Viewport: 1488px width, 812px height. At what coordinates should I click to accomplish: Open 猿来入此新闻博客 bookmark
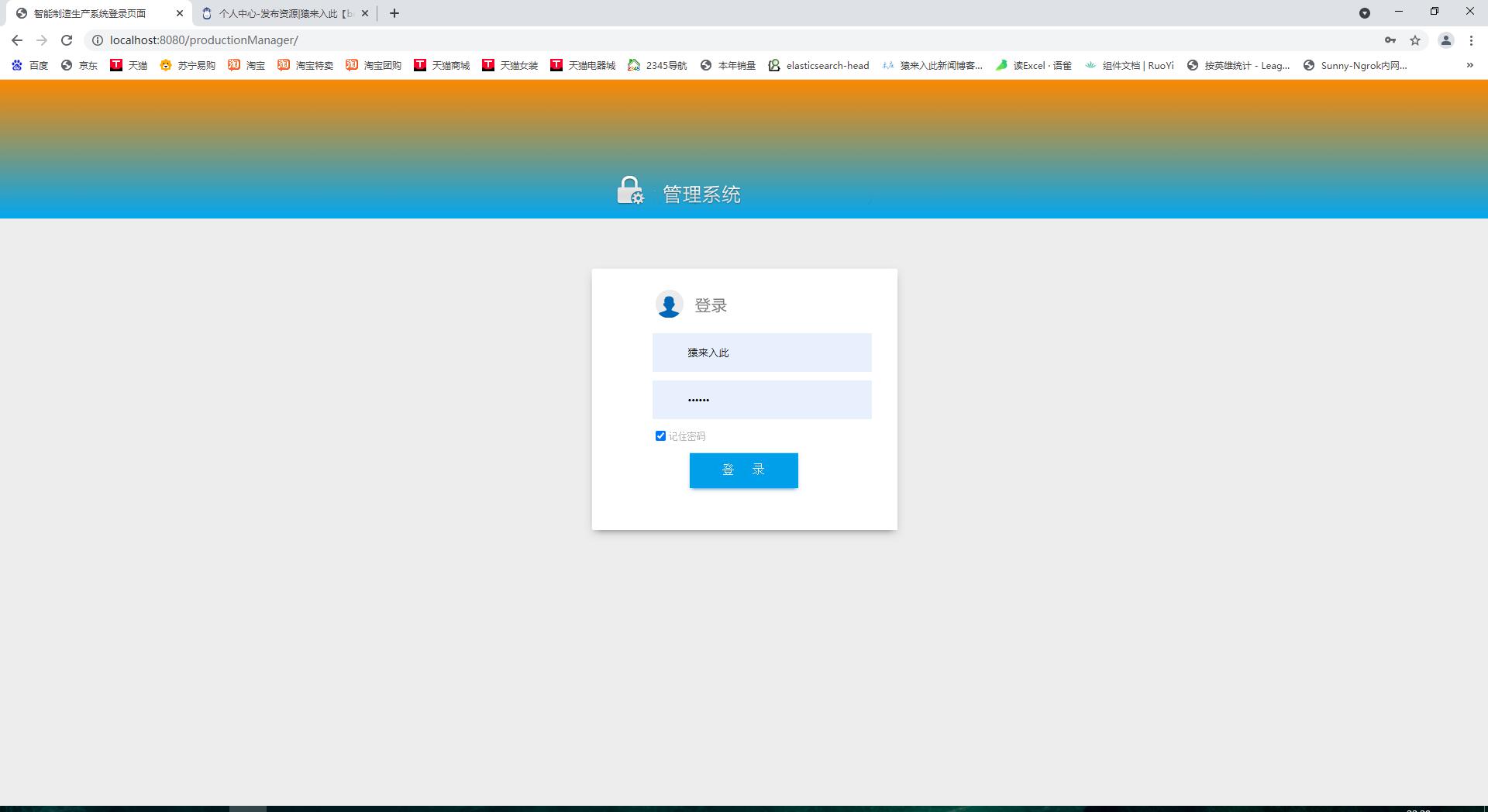click(x=932, y=65)
